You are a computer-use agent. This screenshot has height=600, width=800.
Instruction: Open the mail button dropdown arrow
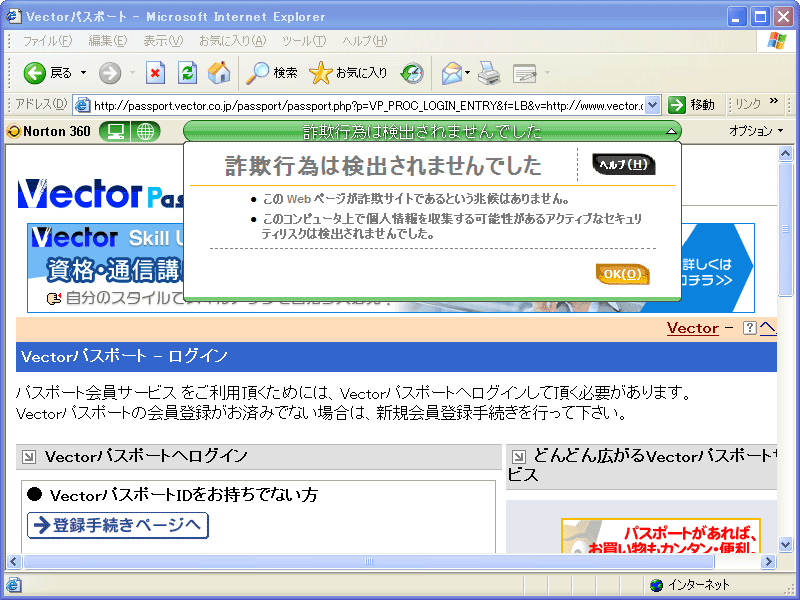(467, 73)
